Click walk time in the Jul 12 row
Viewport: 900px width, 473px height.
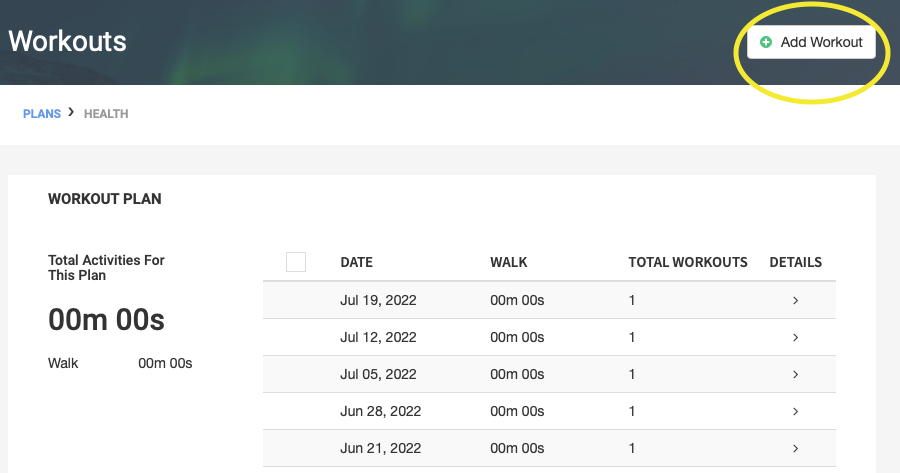click(517, 338)
